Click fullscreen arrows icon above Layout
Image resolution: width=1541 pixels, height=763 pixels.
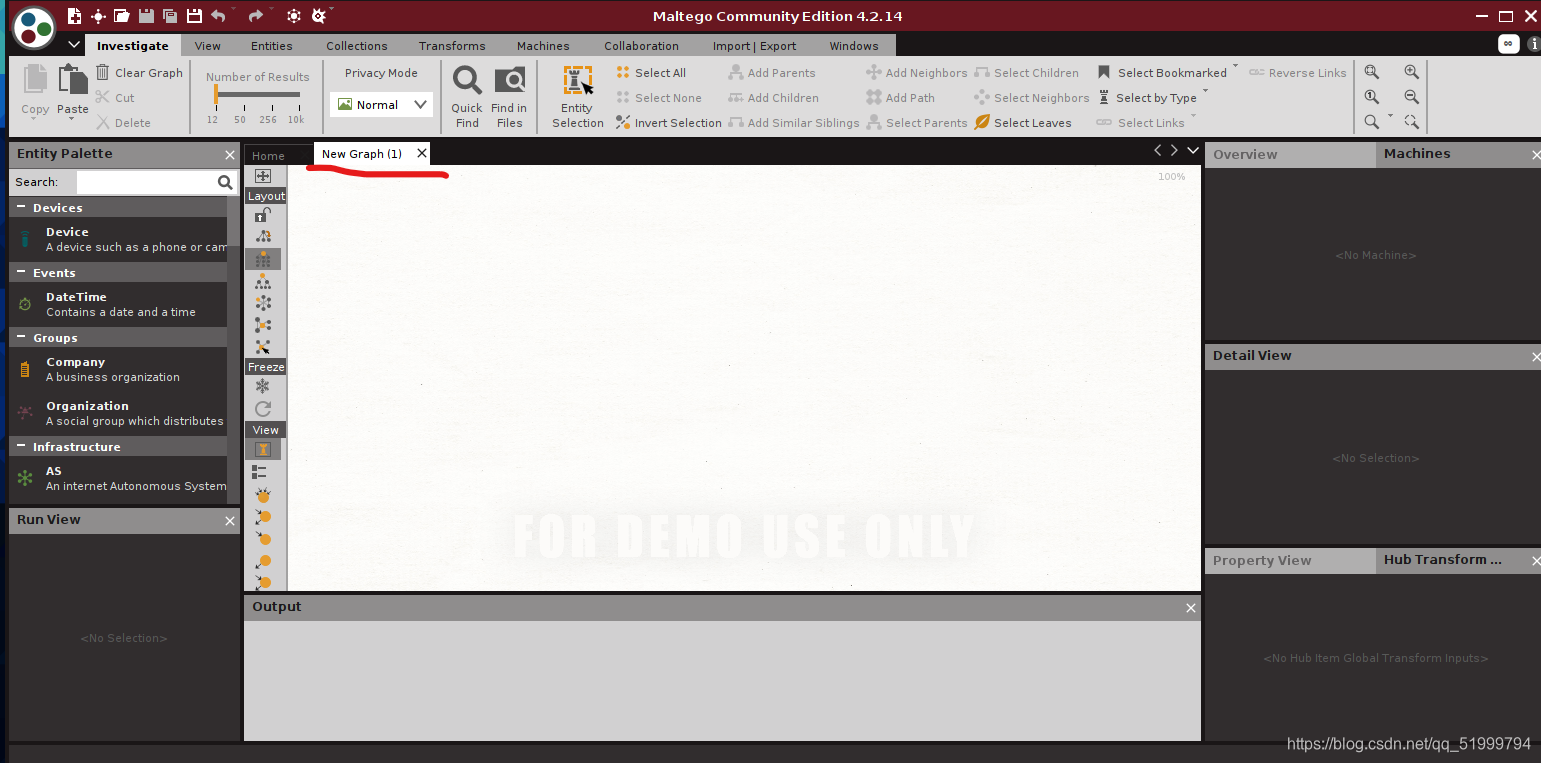(x=263, y=176)
